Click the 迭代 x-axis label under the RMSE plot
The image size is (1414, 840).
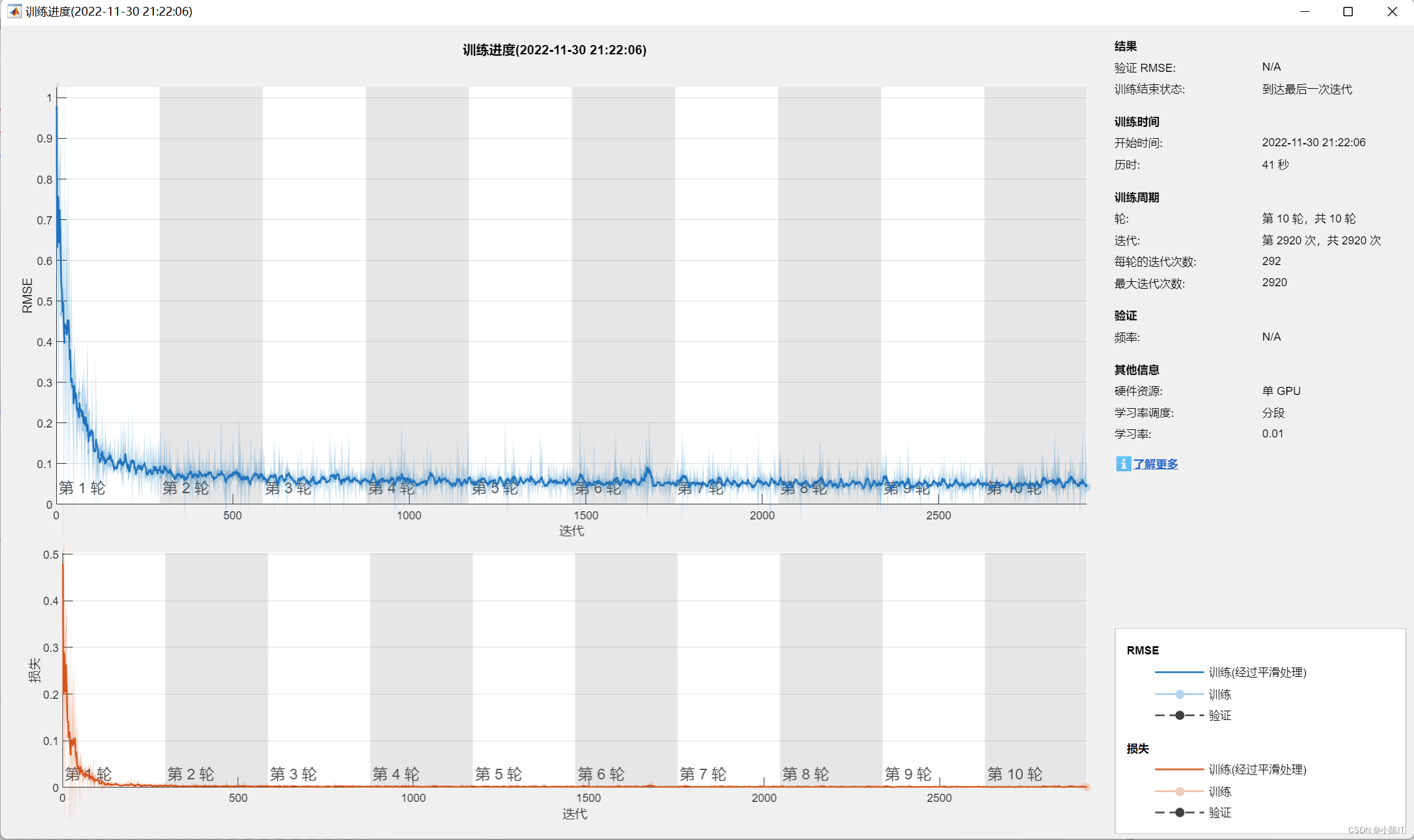pos(571,531)
